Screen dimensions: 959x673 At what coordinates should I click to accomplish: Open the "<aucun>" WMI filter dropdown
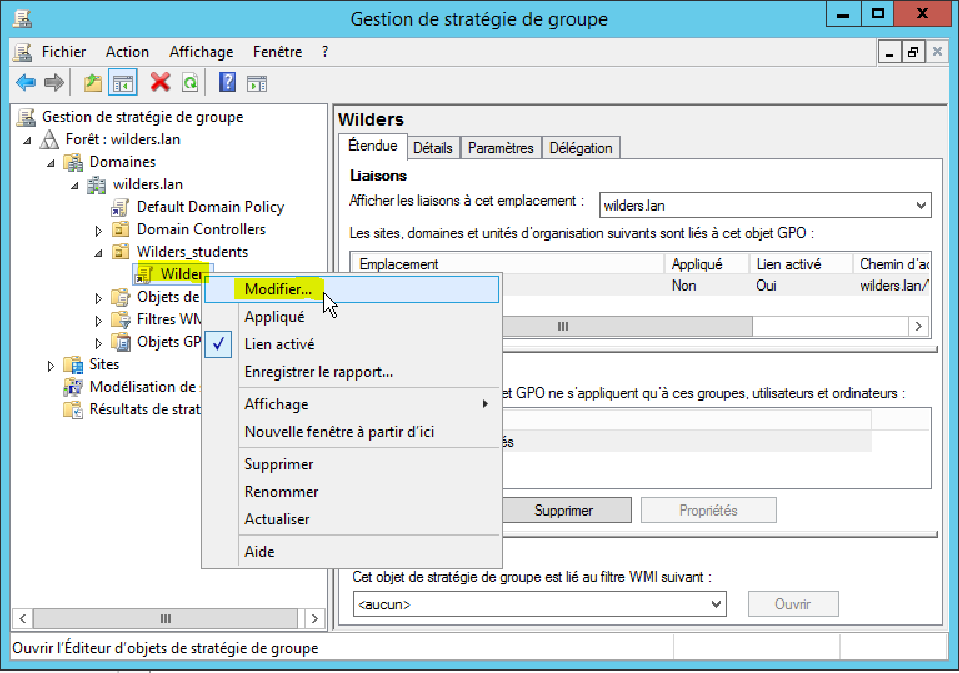[716, 604]
